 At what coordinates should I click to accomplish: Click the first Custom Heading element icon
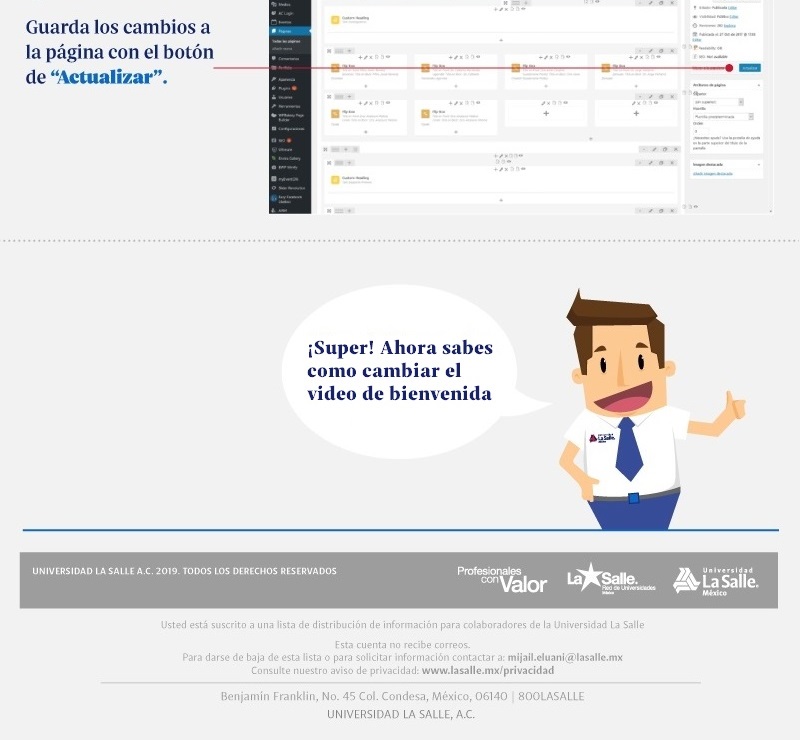click(x=336, y=19)
